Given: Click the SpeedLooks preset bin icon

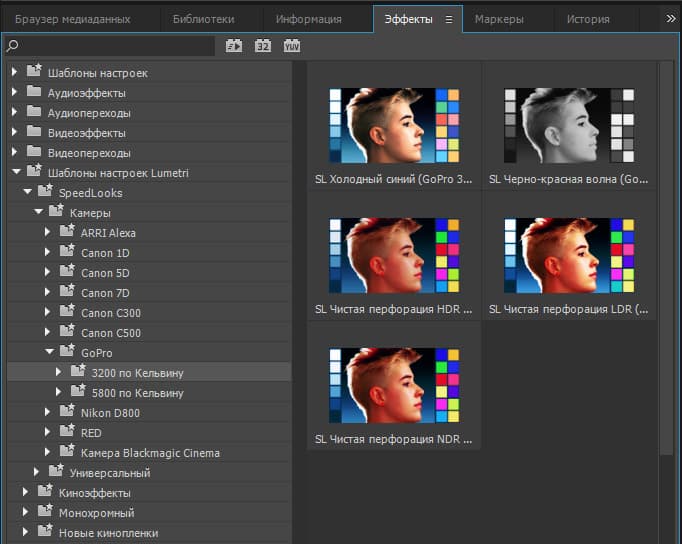Looking at the screenshot, I should (45, 190).
